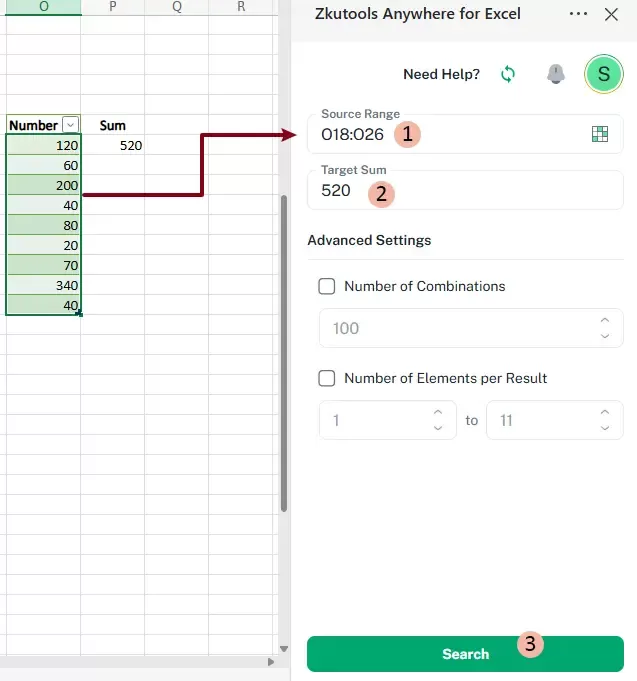Select column Q header
Viewport: 637px width, 681px height.
[x=177, y=7]
